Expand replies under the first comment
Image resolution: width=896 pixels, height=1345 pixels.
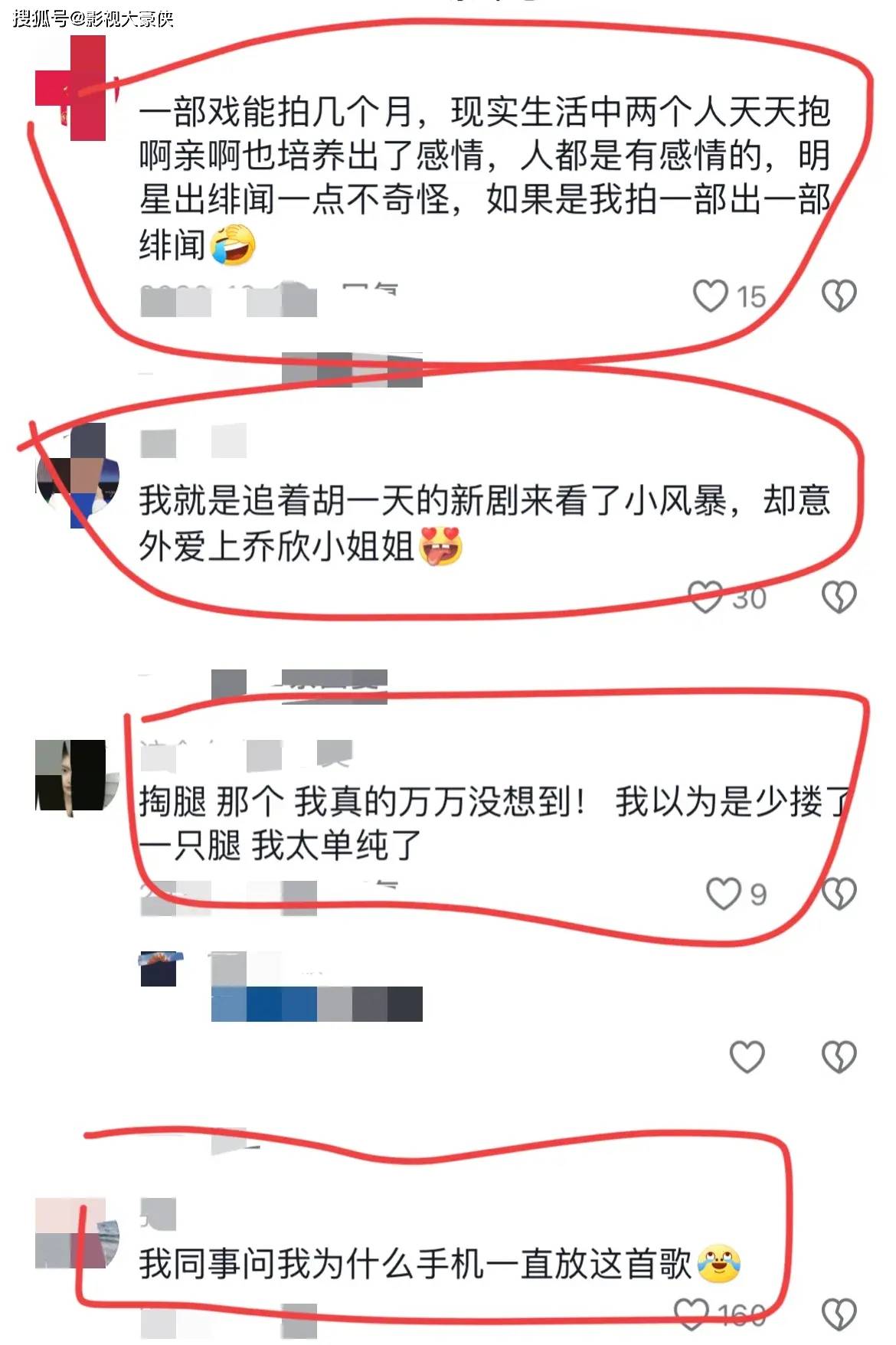pyautogui.click(x=352, y=370)
